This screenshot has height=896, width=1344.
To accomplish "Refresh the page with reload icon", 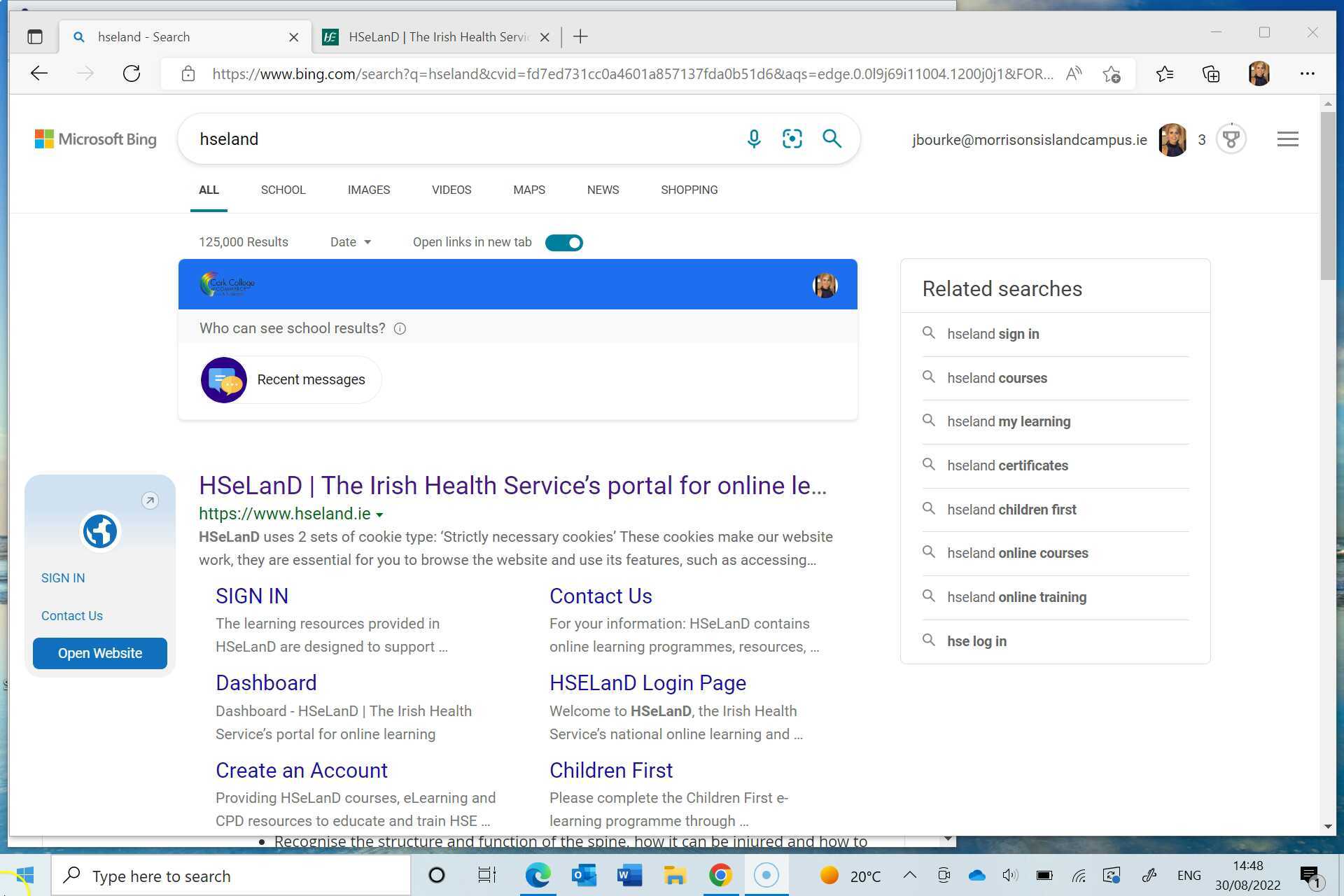I will [132, 73].
